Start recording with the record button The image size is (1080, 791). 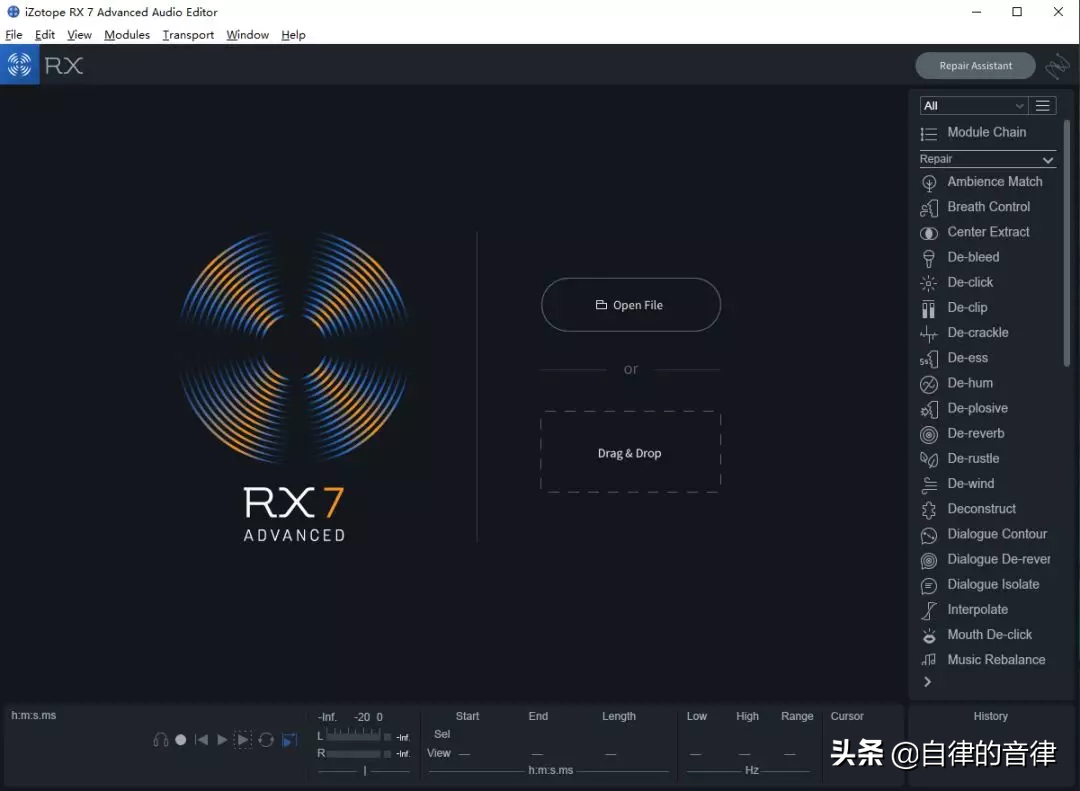coord(180,739)
